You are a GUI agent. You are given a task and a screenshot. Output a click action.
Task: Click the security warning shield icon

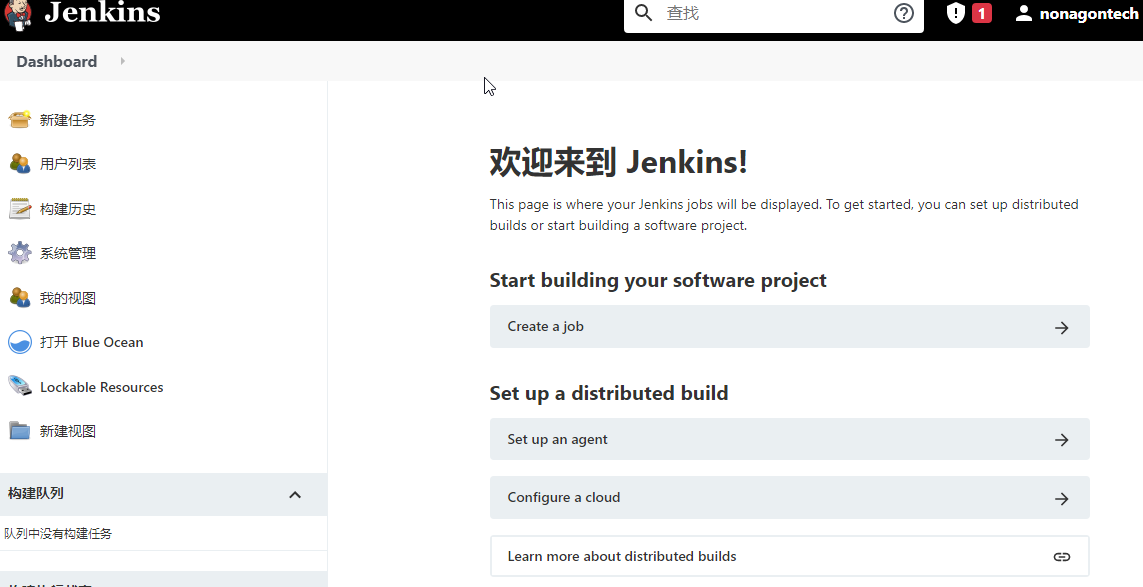(956, 13)
